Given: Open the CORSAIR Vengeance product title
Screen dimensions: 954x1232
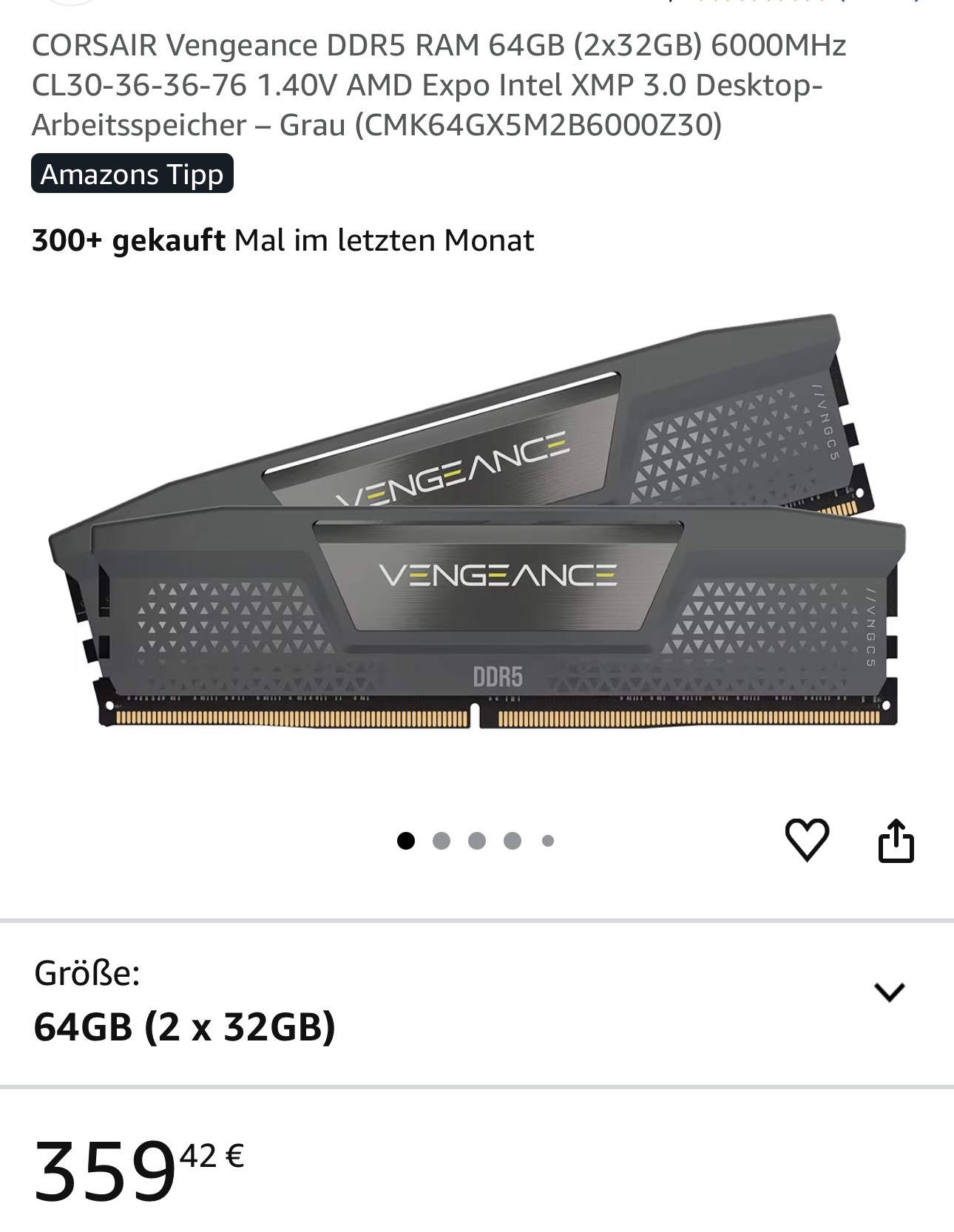Looking at the screenshot, I should tap(439, 85).
